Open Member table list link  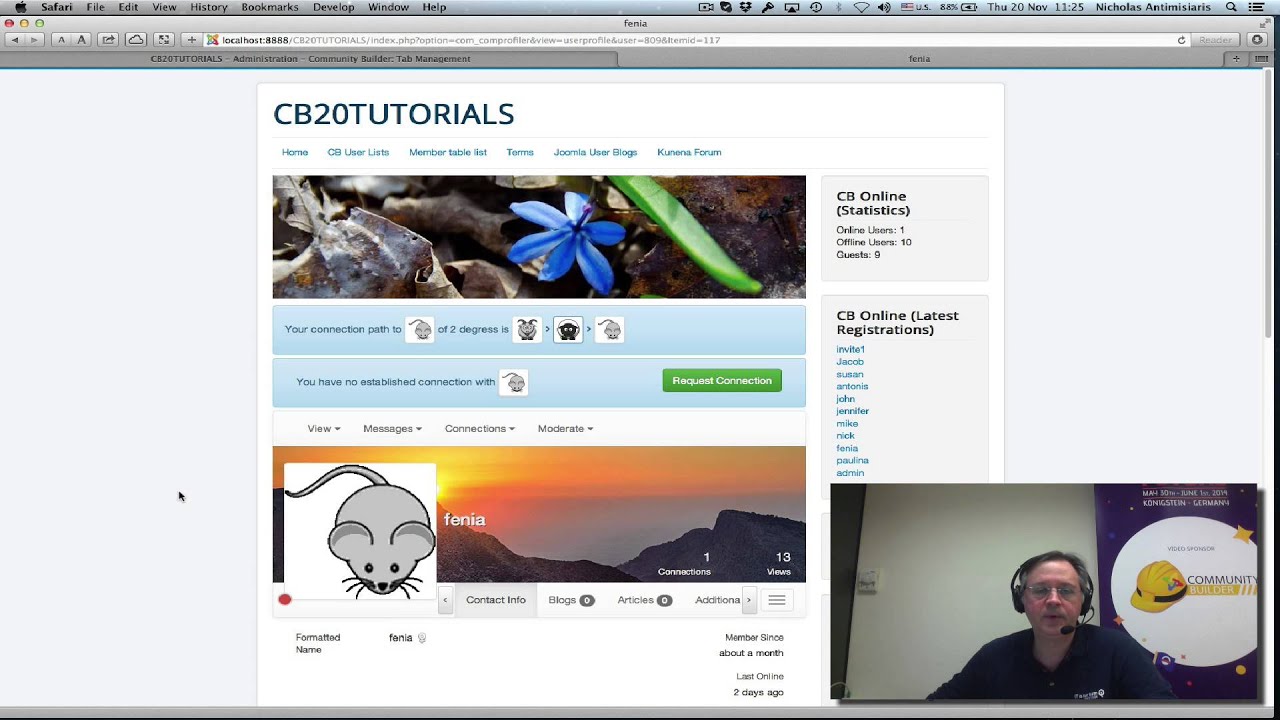[448, 152]
